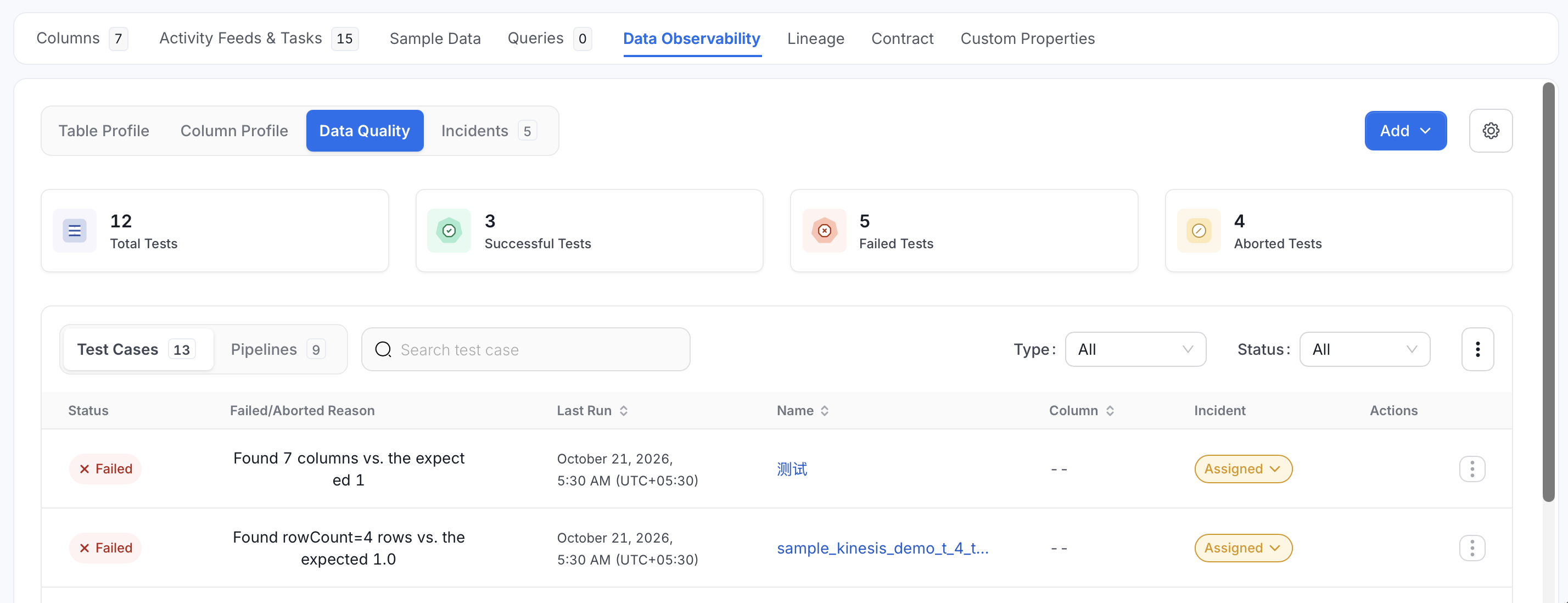Viewport: 1568px width, 603px height.
Task: Open the Lineage tab
Action: [x=815, y=38]
